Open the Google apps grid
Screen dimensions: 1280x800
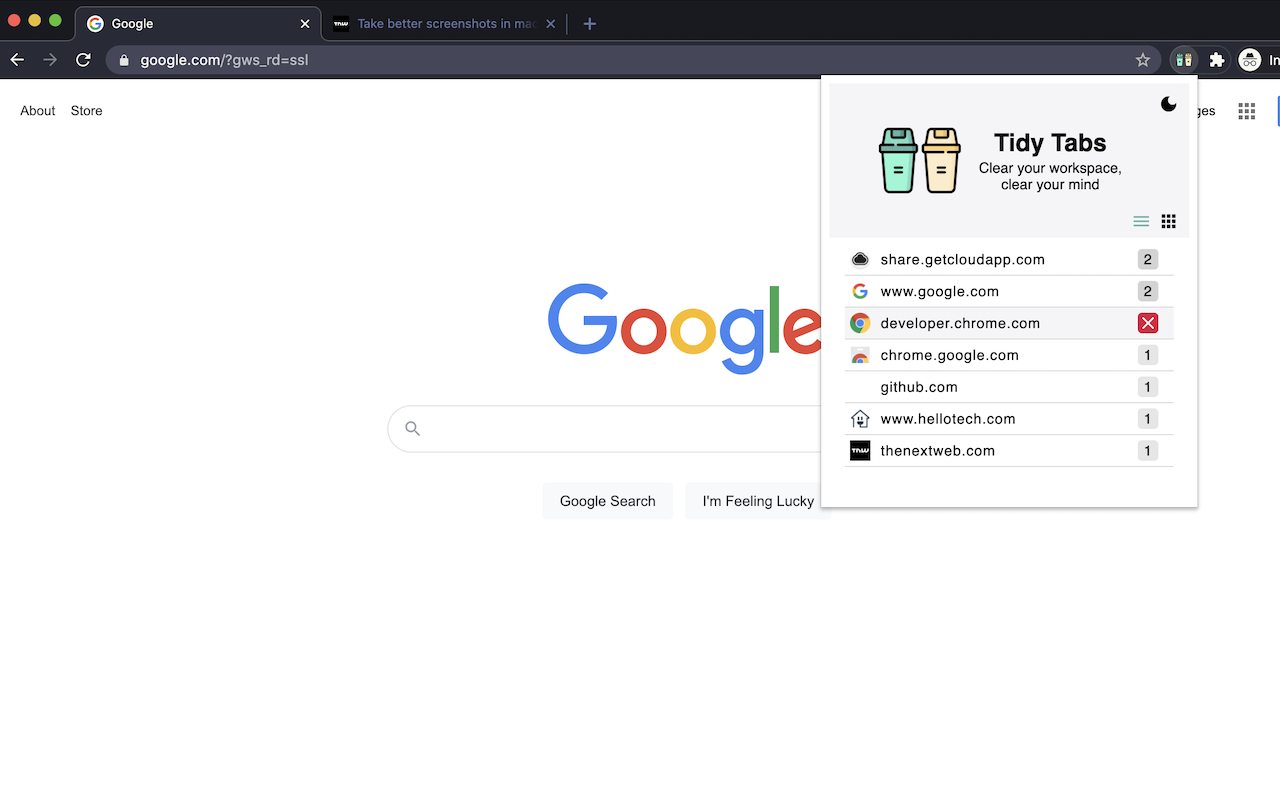tap(1246, 111)
